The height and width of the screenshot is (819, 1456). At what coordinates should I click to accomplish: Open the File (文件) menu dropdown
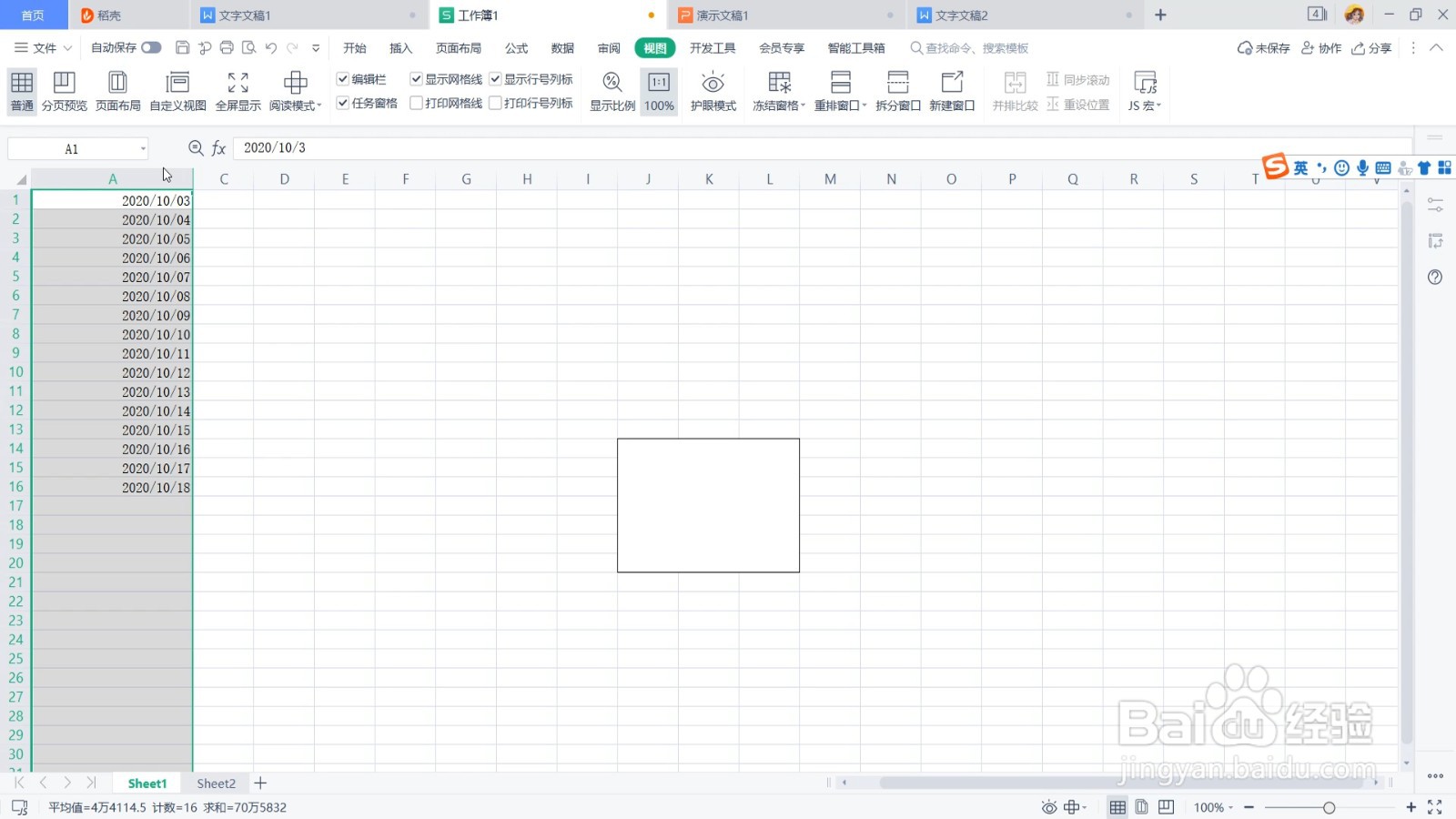click(x=43, y=47)
